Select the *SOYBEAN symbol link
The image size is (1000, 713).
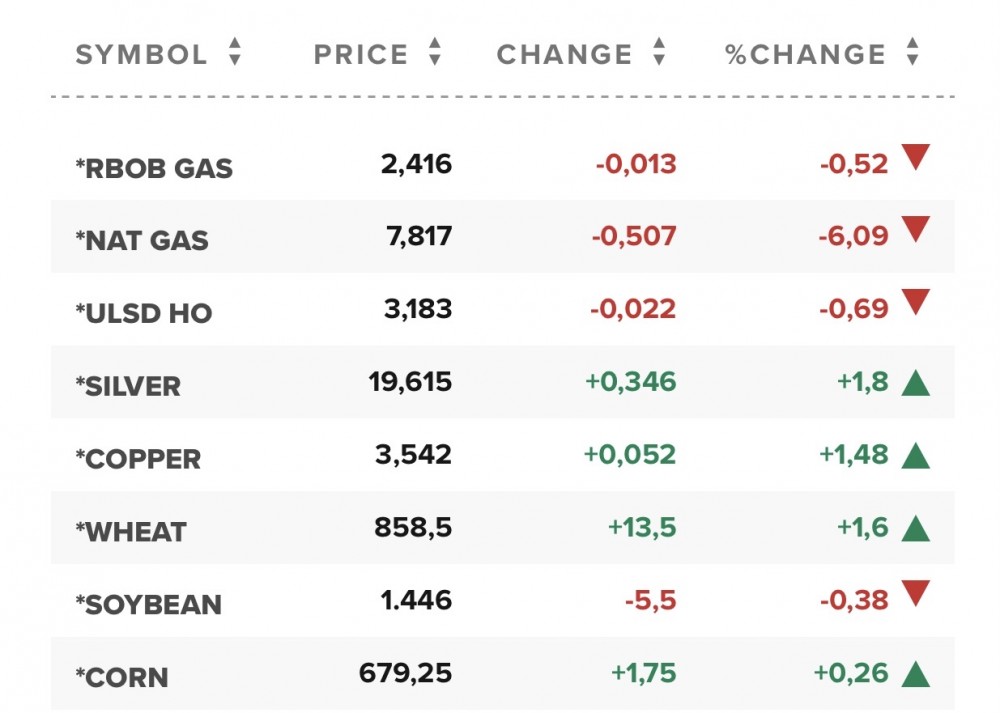click(x=148, y=605)
